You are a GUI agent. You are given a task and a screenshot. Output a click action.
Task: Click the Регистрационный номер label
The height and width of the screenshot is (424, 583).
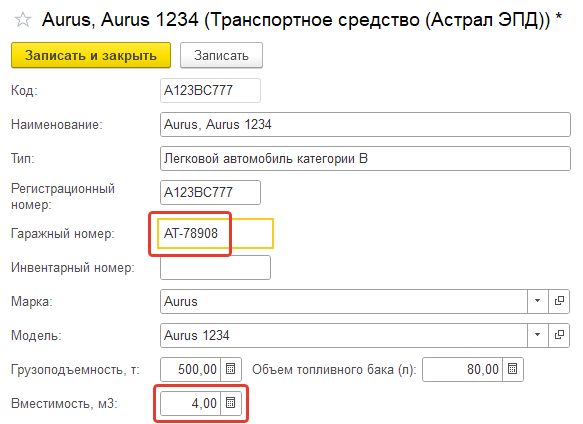tap(63, 196)
